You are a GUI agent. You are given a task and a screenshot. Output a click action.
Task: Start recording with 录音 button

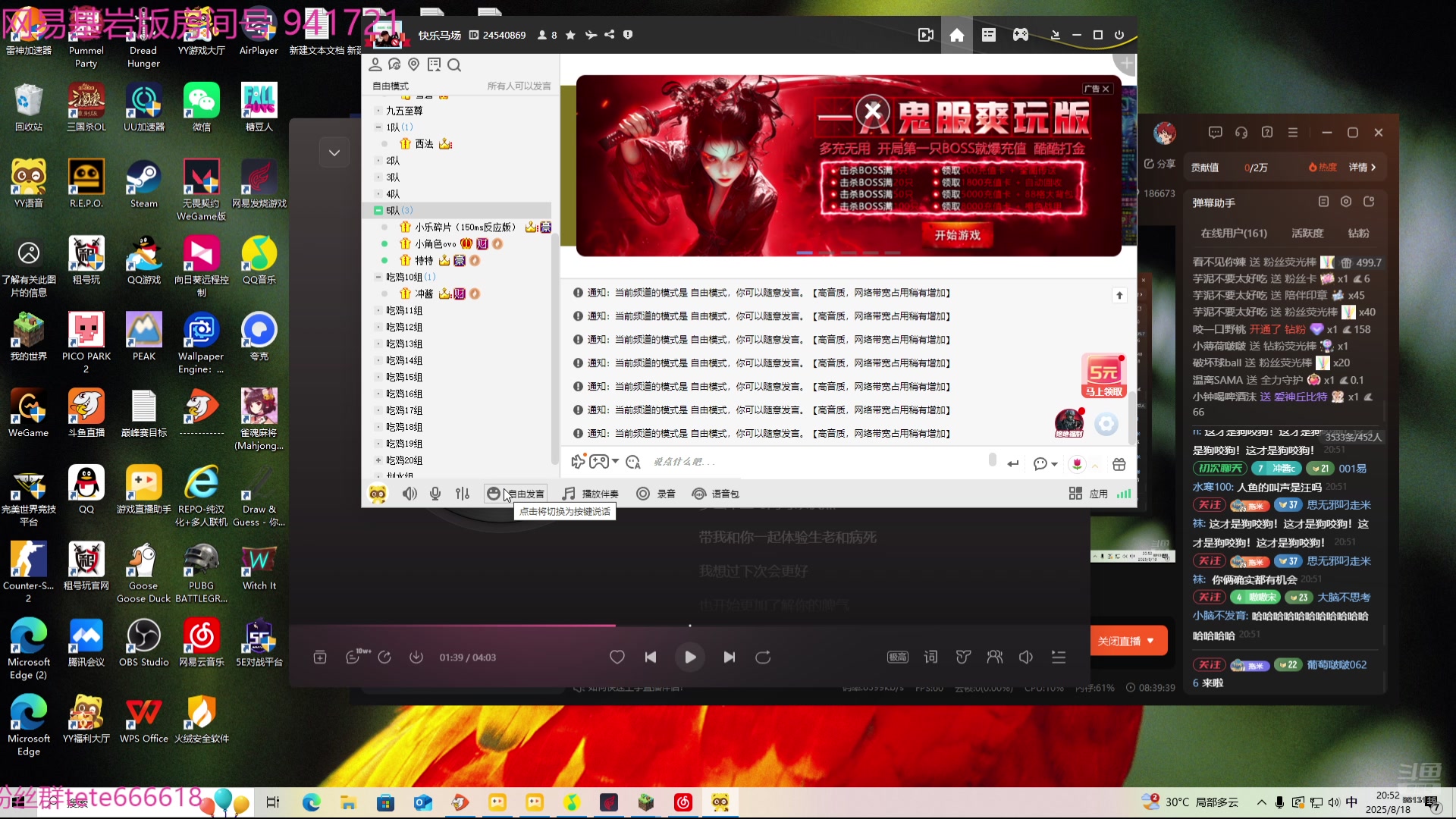click(656, 494)
